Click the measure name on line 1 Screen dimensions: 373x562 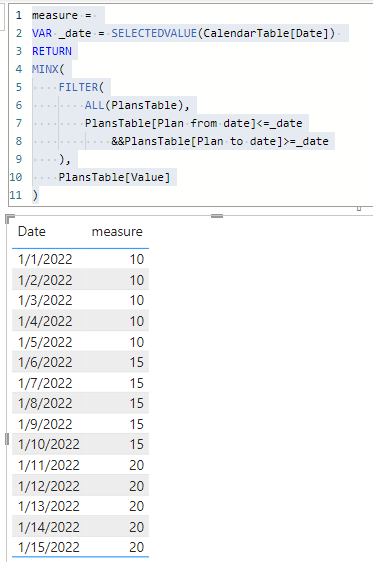pos(55,15)
